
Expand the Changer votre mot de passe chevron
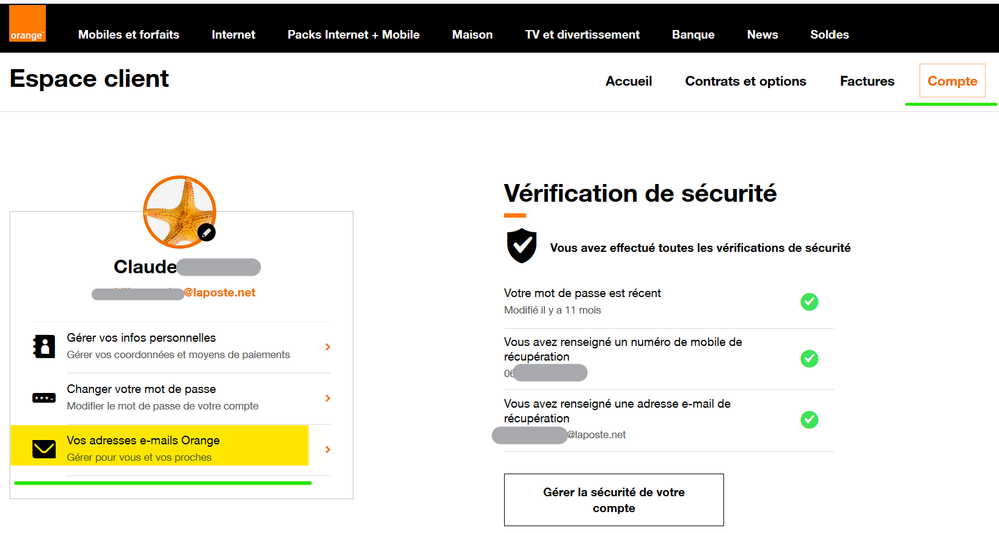(328, 398)
